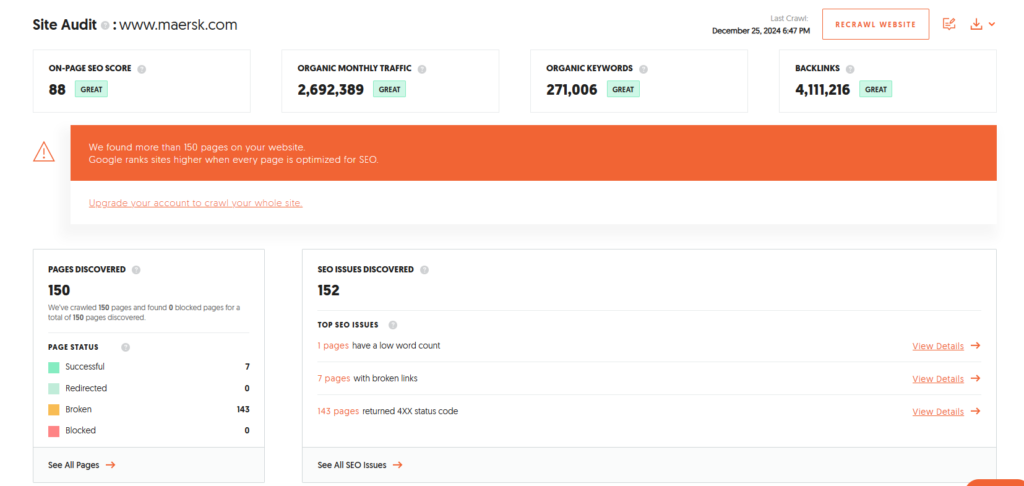Click info icon next to Backlinks
The width and height of the screenshot is (1024, 486).
[x=849, y=69]
